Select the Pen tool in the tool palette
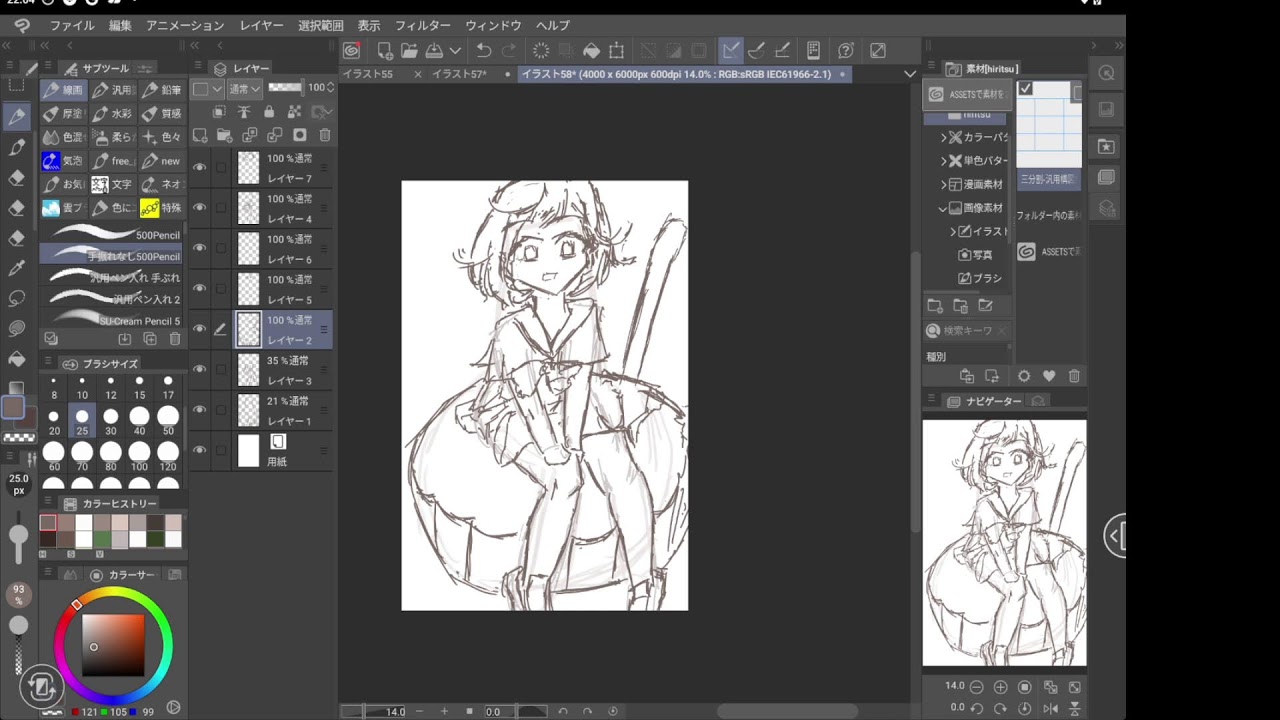 pyautogui.click(x=17, y=116)
